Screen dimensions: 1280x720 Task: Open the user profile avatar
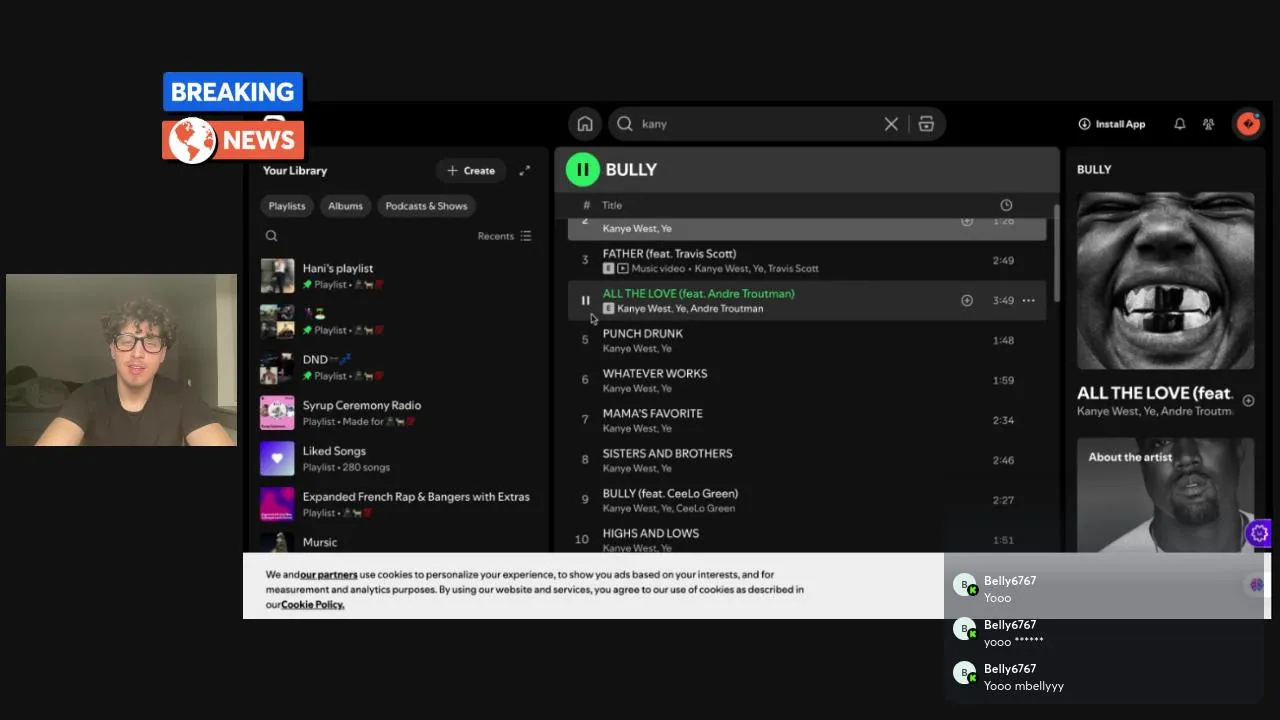click(1248, 124)
